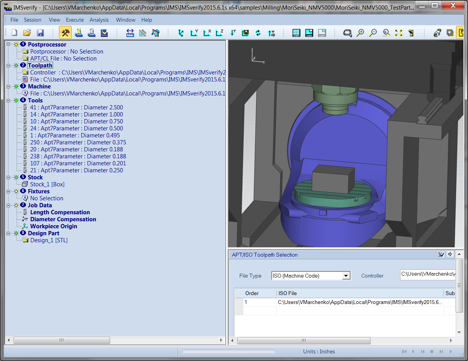Open the File menu
The image size is (468, 361).
(x=14, y=20)
